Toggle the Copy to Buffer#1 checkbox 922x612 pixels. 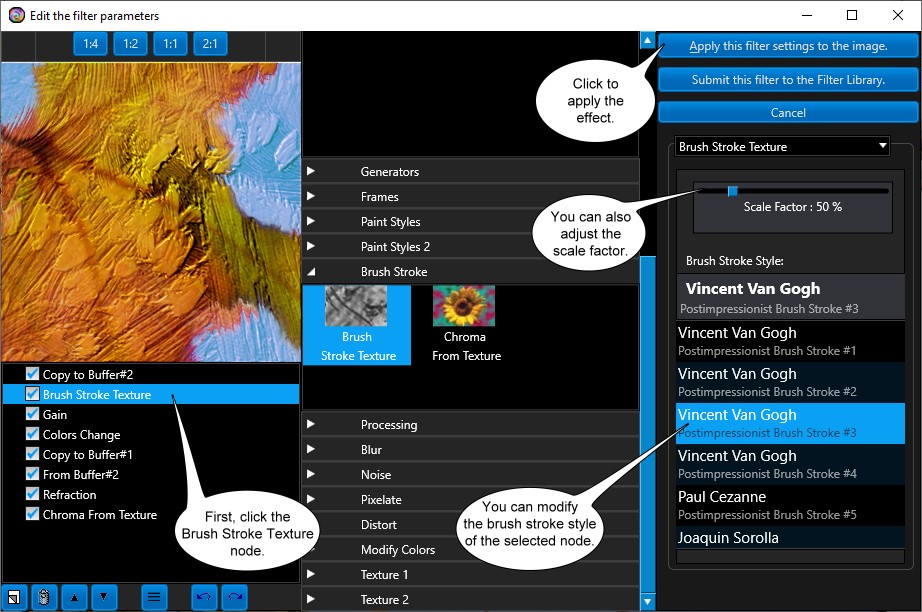[x=32, y=454]
